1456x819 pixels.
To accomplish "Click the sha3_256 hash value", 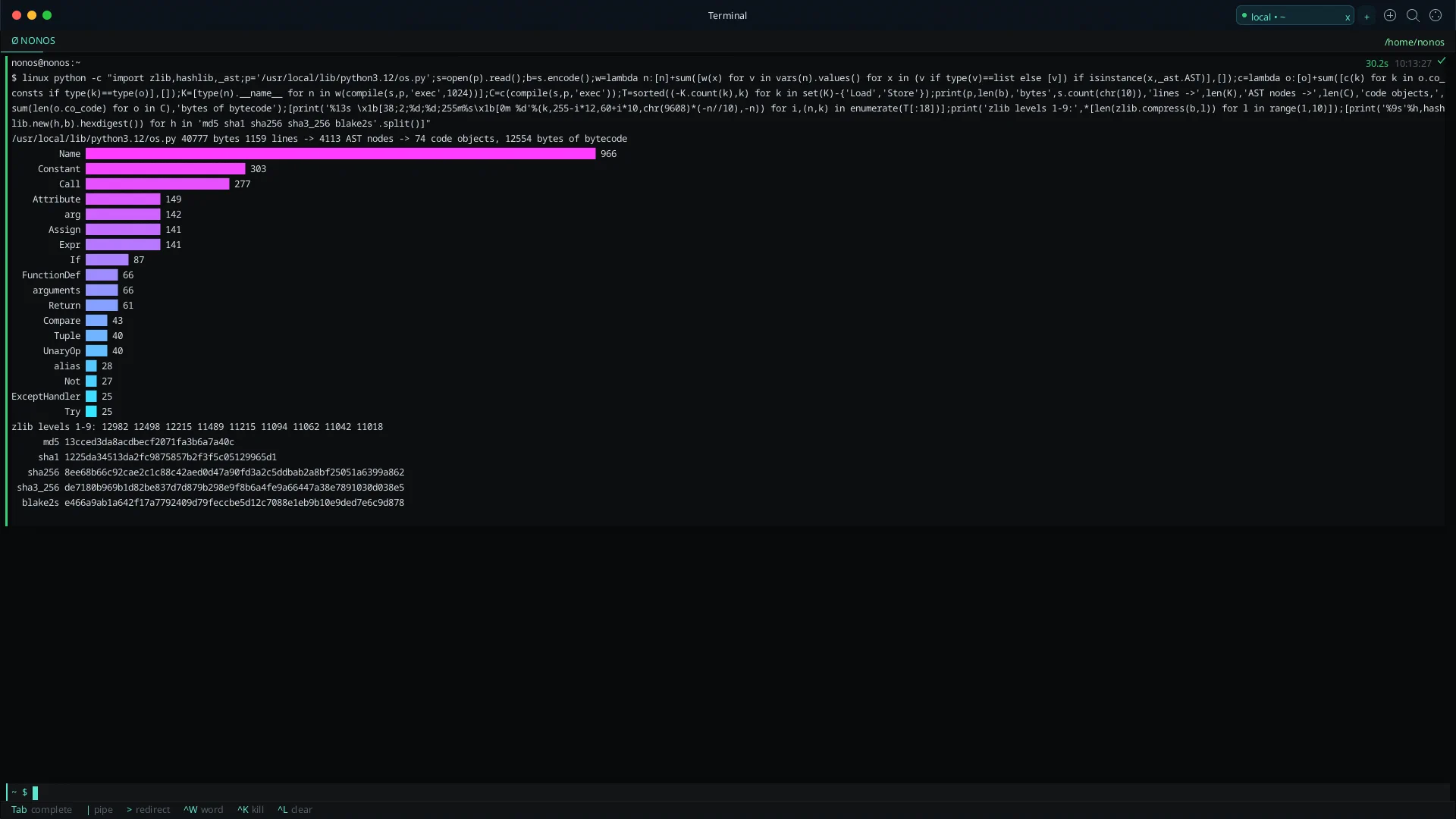I will click(x=234, y=488).
